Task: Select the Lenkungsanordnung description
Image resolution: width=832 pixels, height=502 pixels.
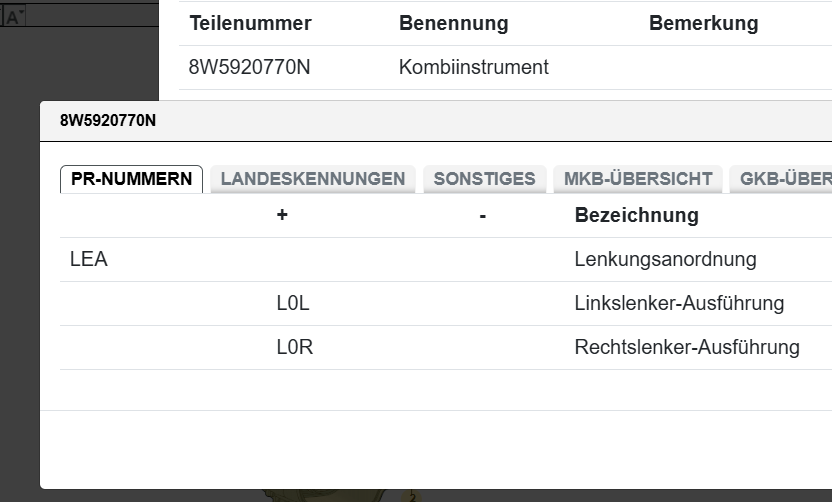Action: point(665,260)
